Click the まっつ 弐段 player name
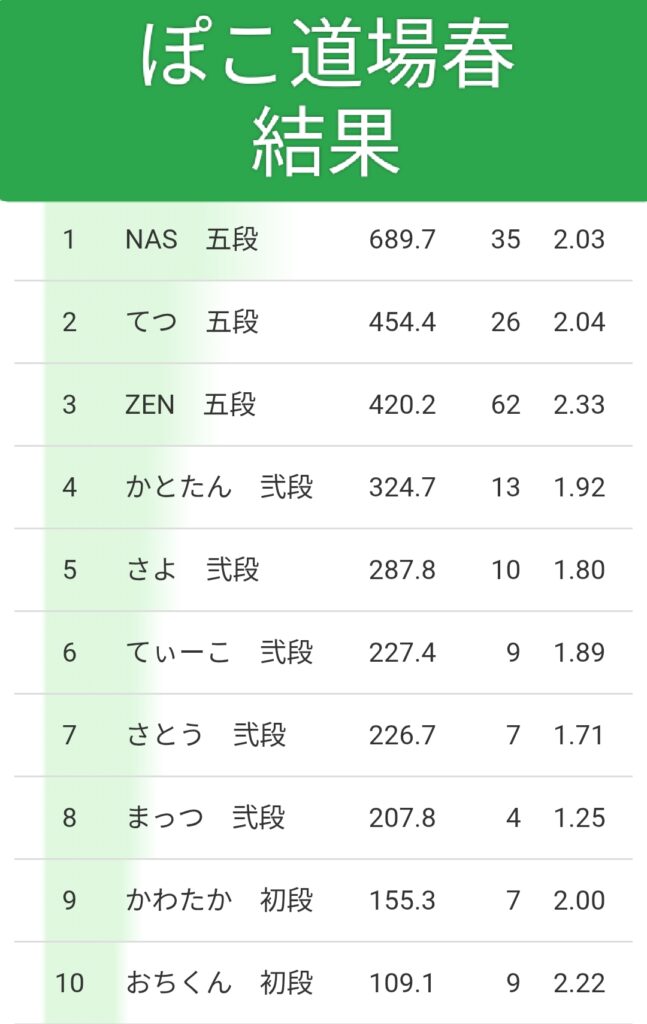 pos(205,818)
